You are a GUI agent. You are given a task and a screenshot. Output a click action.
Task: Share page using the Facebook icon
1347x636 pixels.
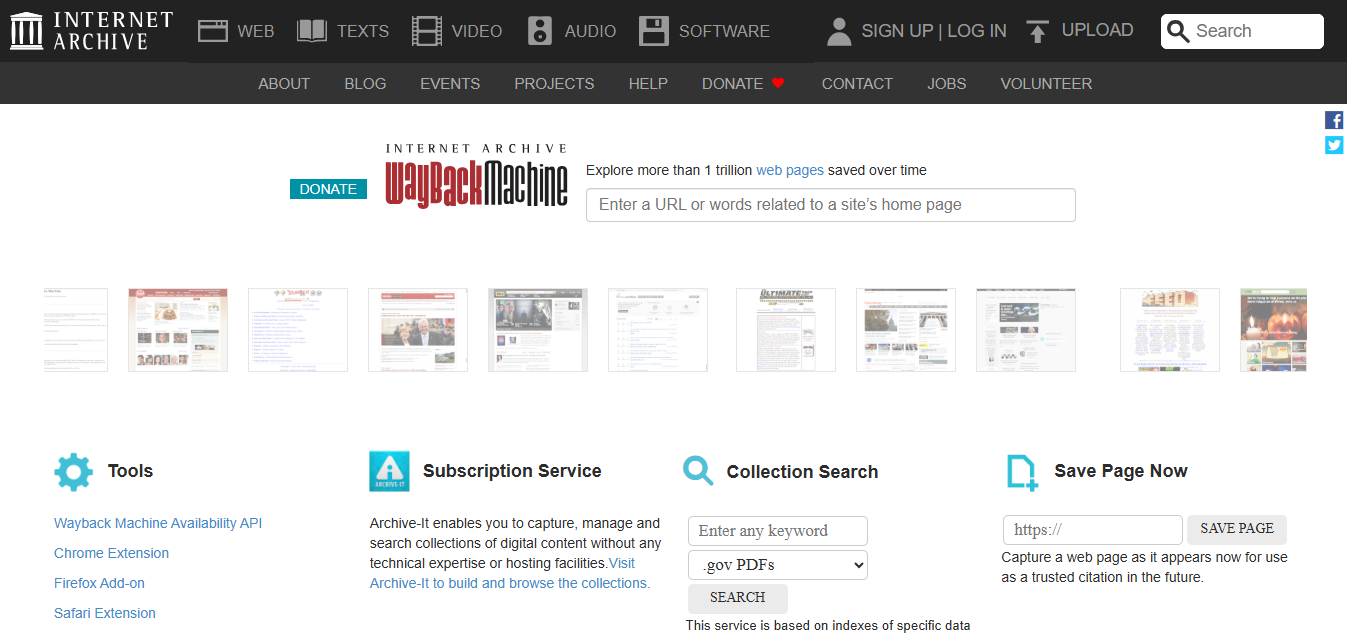[x=1334, y=119]
